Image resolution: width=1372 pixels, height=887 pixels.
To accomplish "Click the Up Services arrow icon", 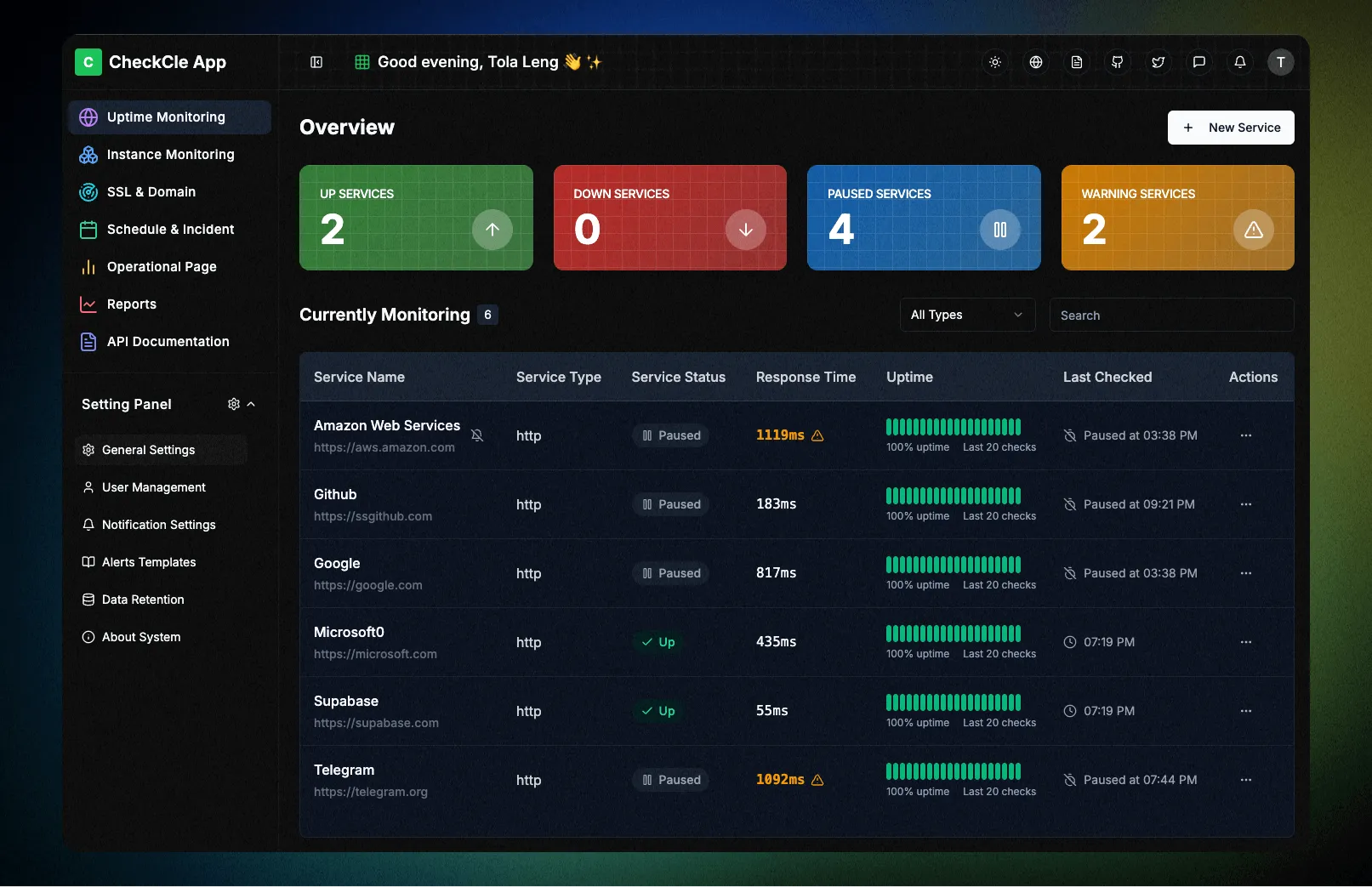I will click(x=492, y=230).
